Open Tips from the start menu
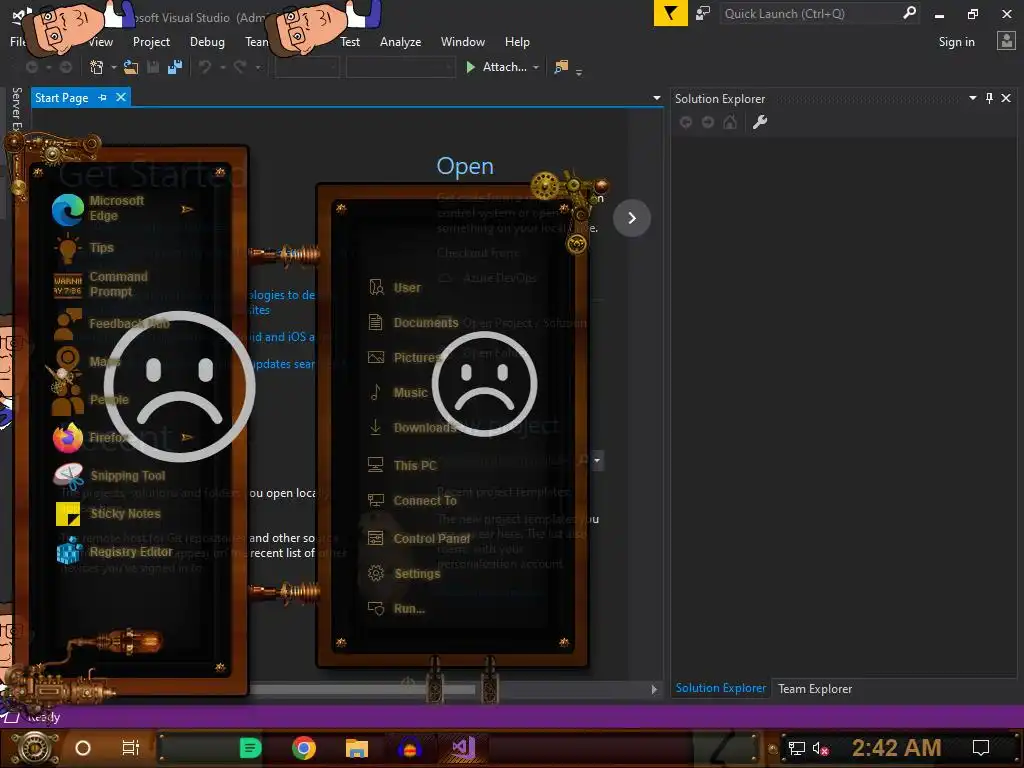Viewport: 1024px width, 768px height. click(x=84, y=248)
